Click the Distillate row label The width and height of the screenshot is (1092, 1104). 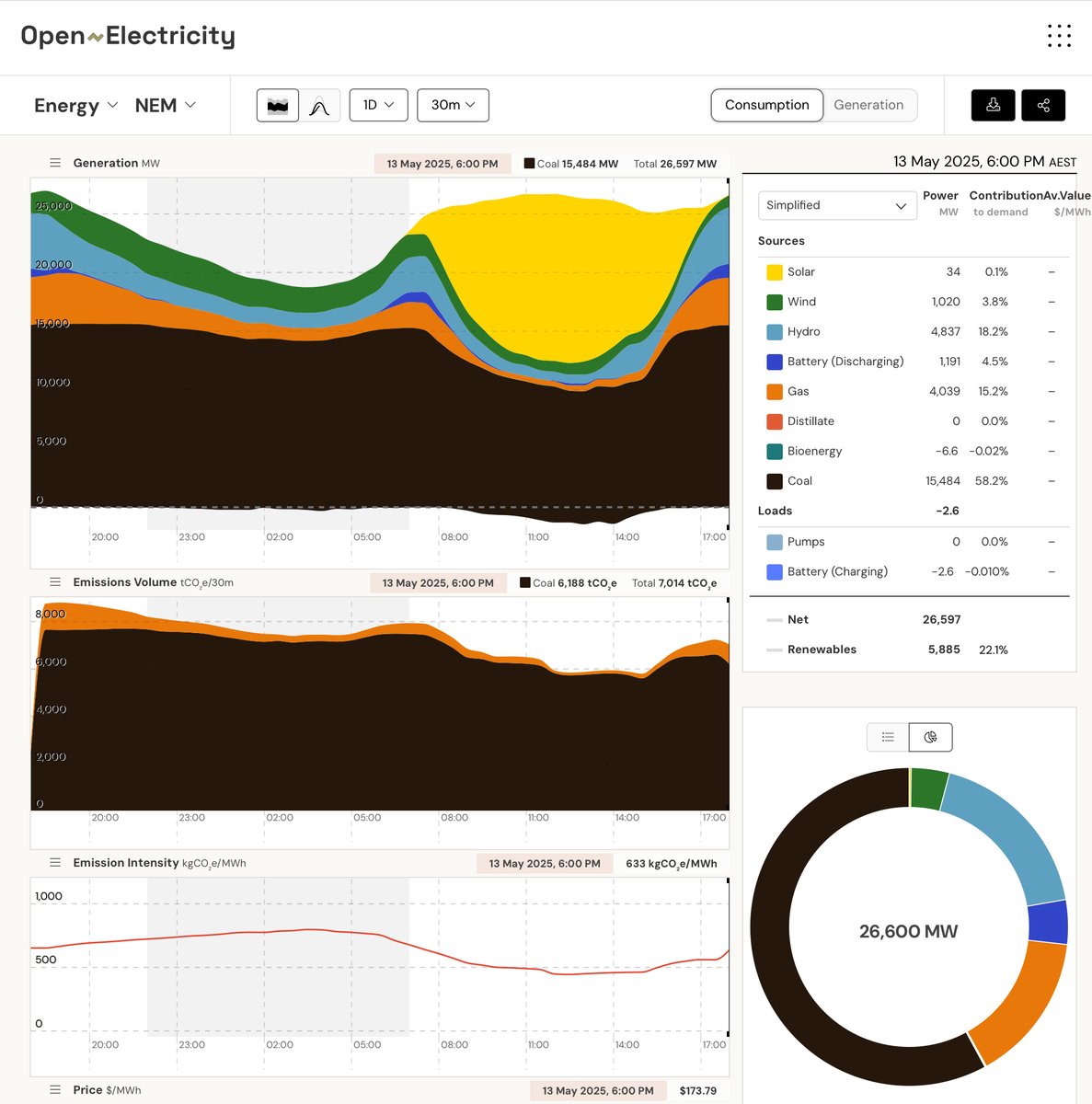click(810, 421)
